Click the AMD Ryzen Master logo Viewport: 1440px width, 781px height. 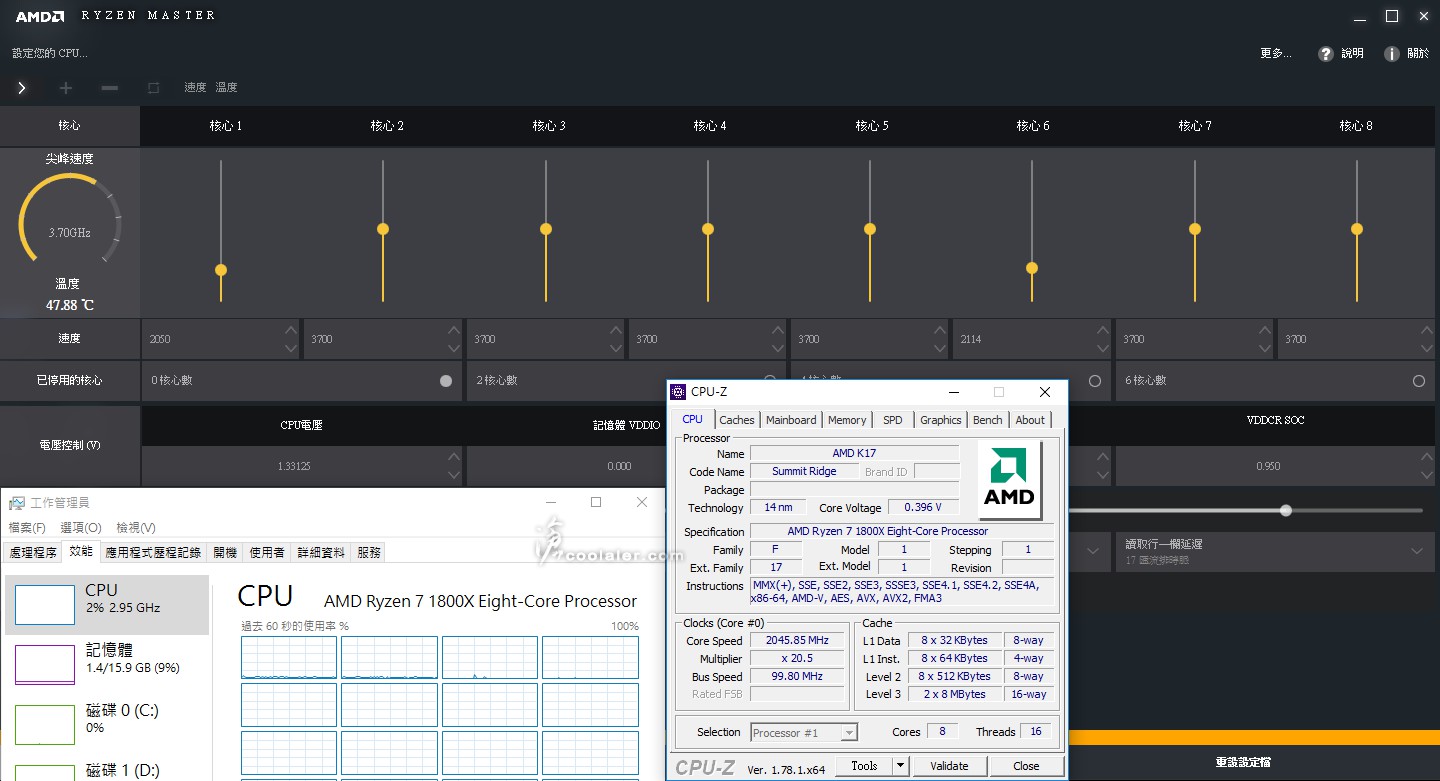click(x=40, y=16)
